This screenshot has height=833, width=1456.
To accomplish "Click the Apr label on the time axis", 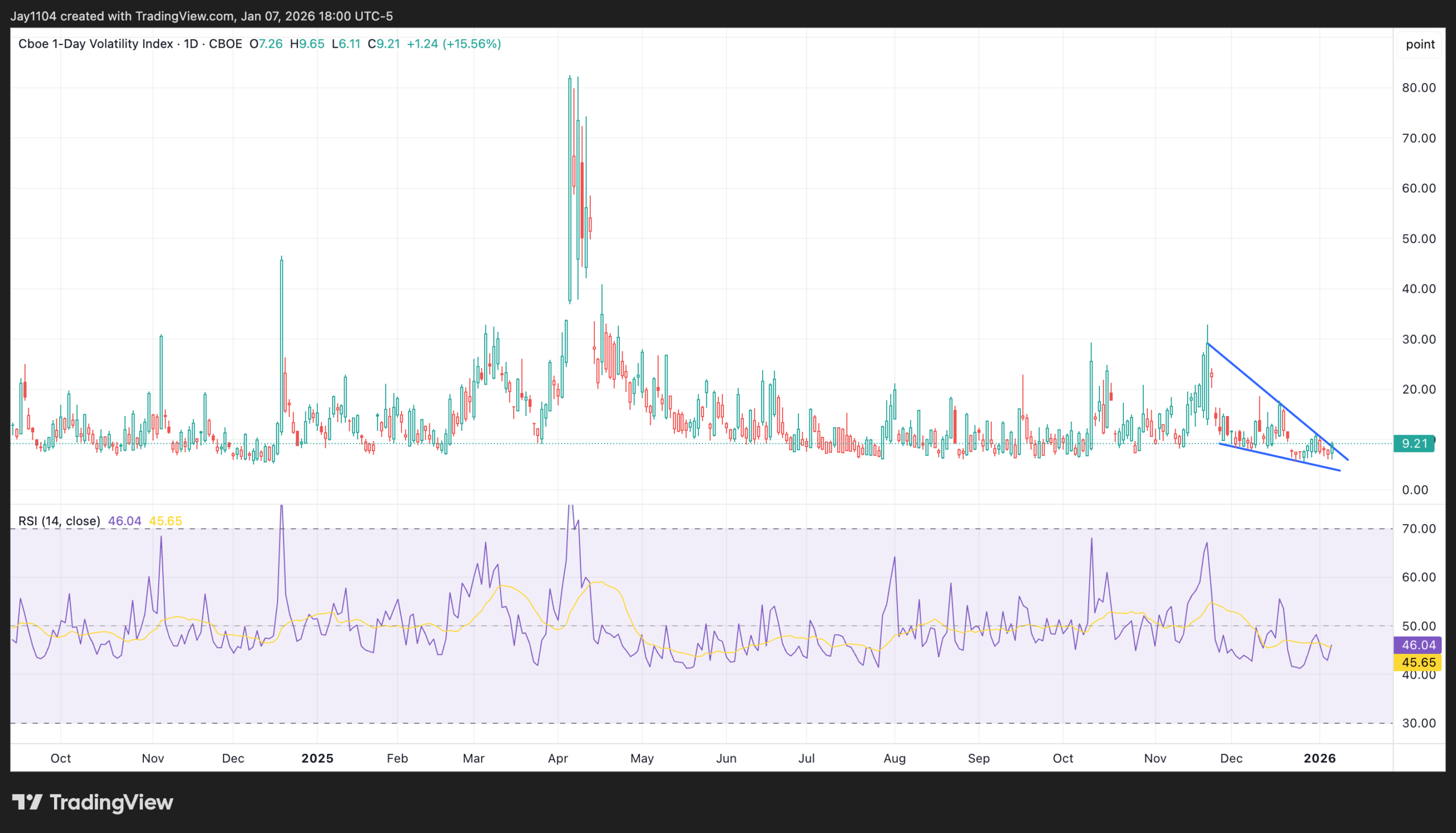I will tap(557, 758).
